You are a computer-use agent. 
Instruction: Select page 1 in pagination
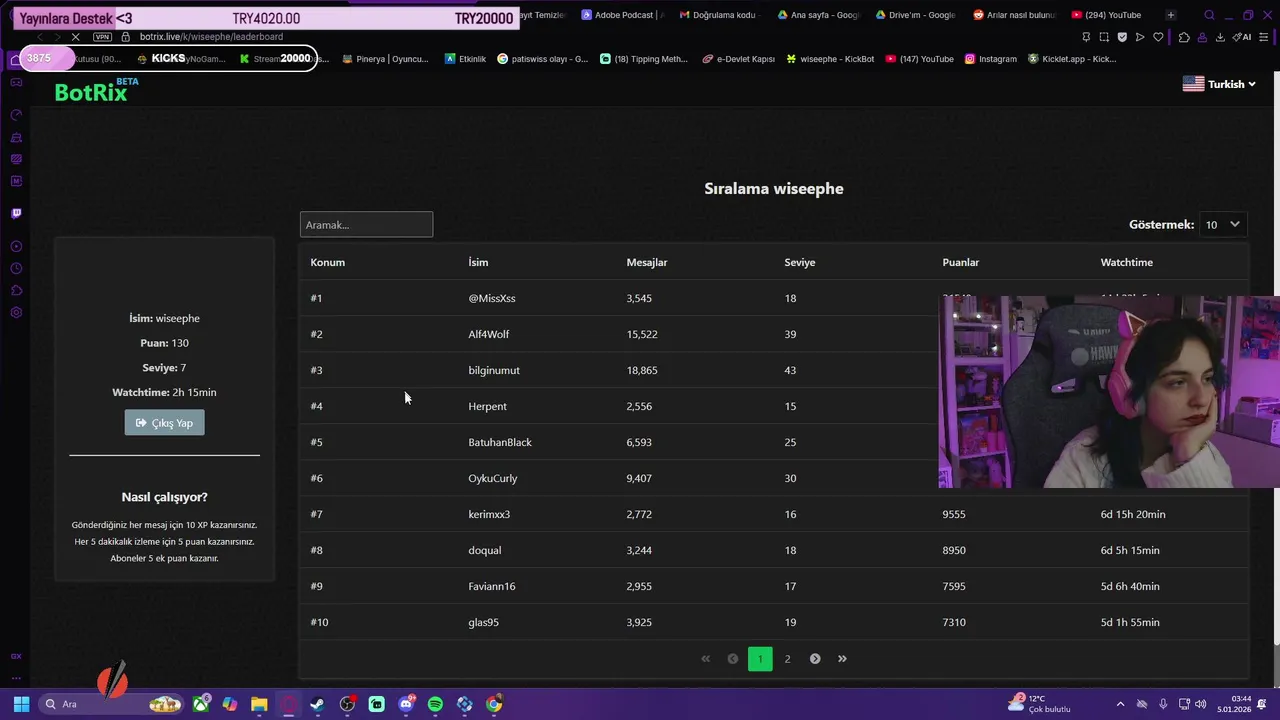click(x=760, y=658)
